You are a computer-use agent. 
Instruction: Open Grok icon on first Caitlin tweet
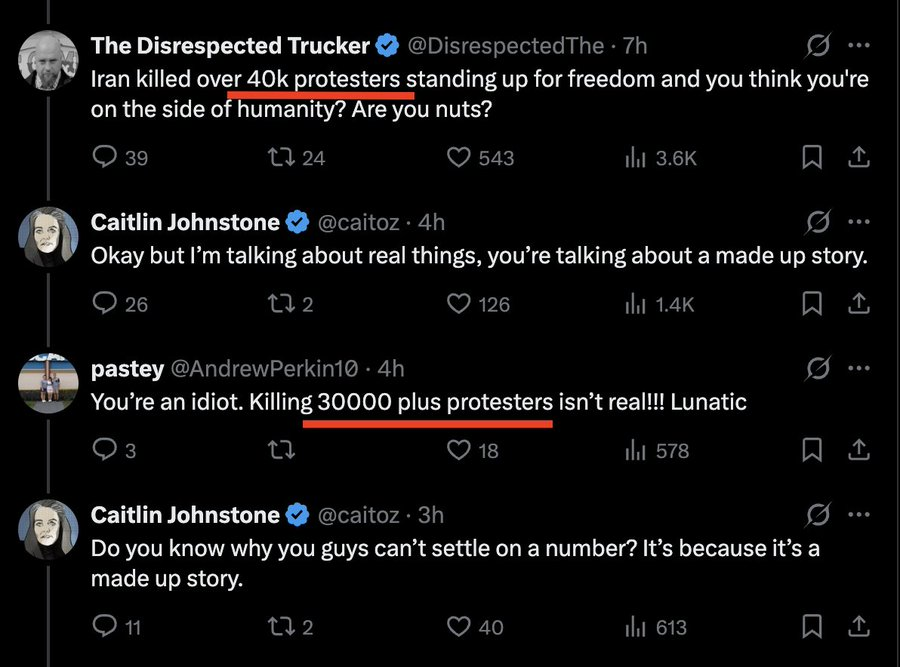817,222
